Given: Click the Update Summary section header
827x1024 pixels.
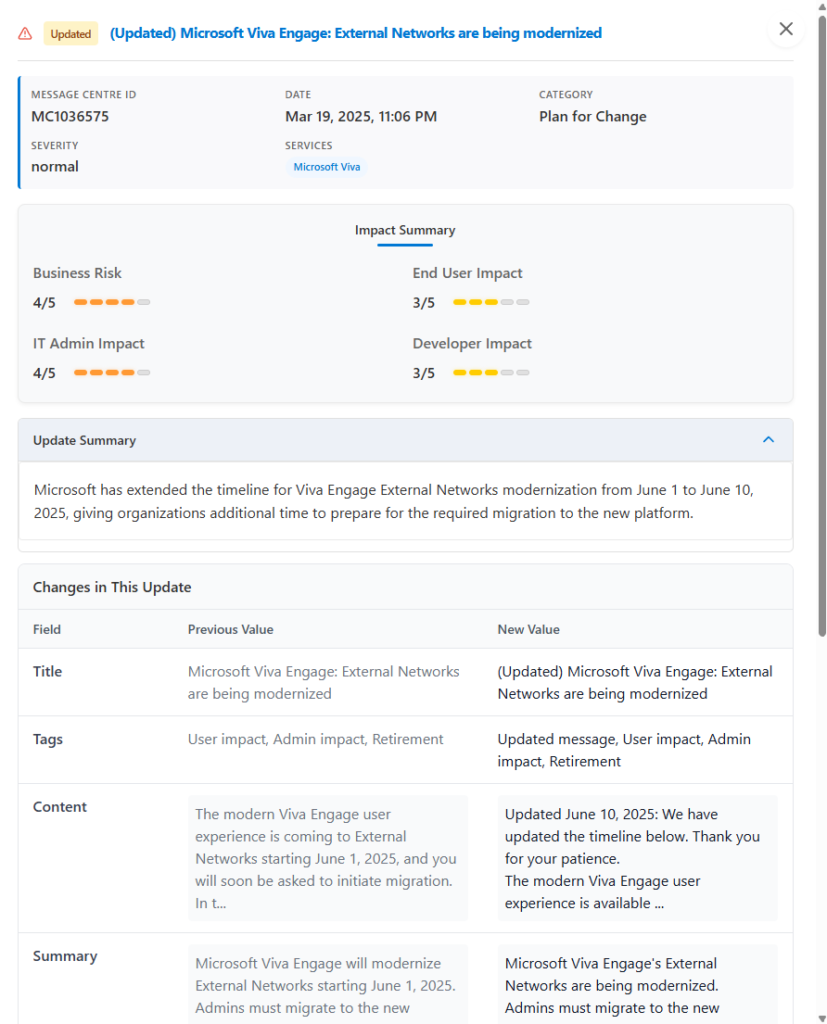Looking at the screenshot, I should 85,440.
